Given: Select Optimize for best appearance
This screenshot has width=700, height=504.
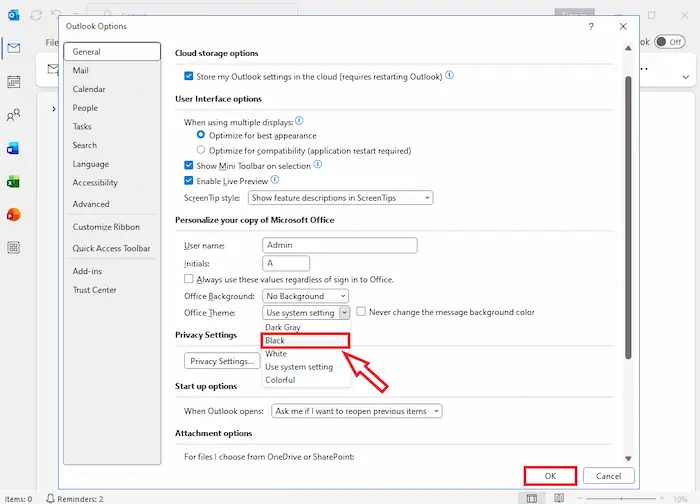Looking at the screenshot, I should 201,135.
